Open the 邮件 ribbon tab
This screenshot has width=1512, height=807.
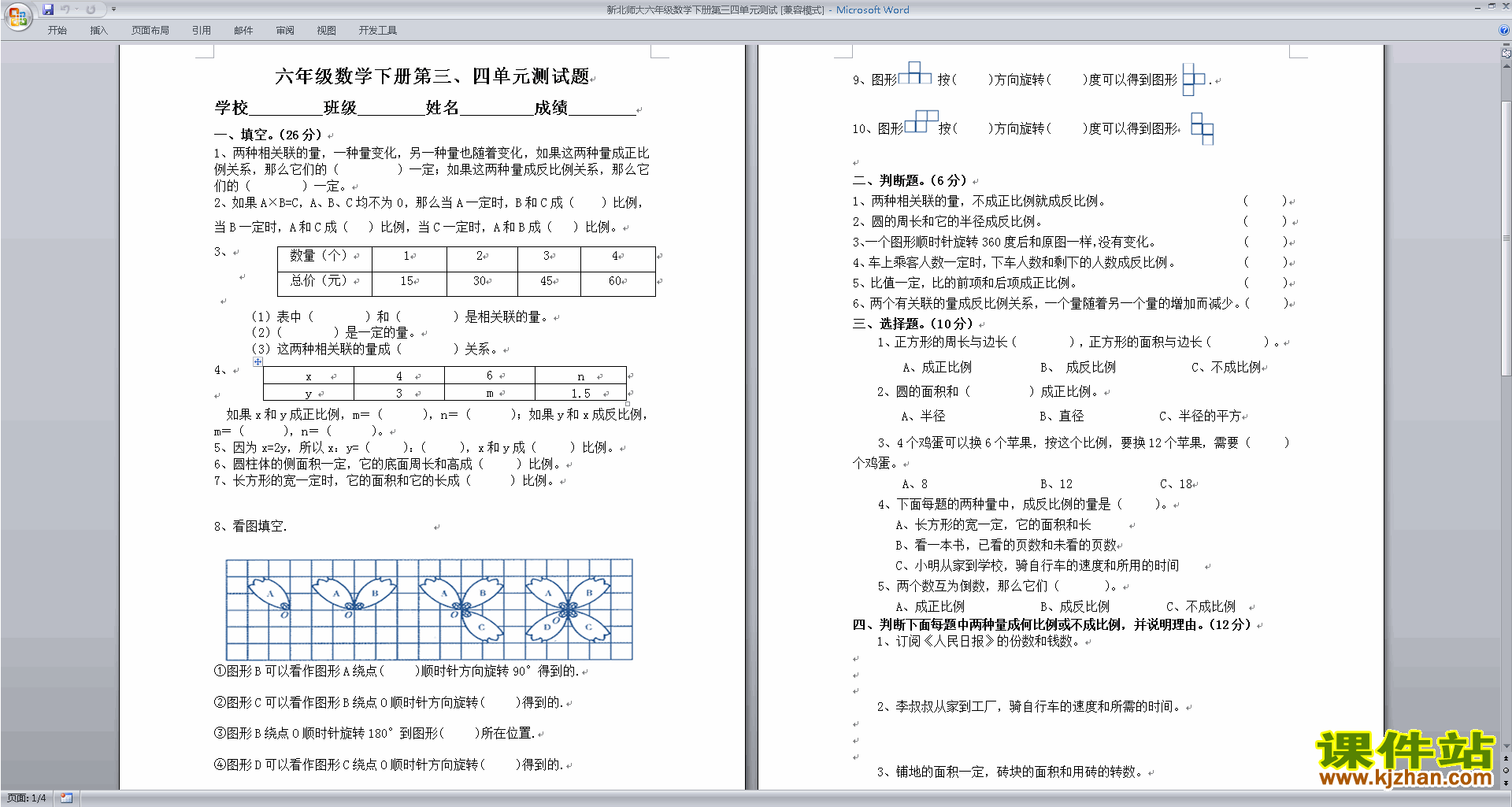[243, 31]
